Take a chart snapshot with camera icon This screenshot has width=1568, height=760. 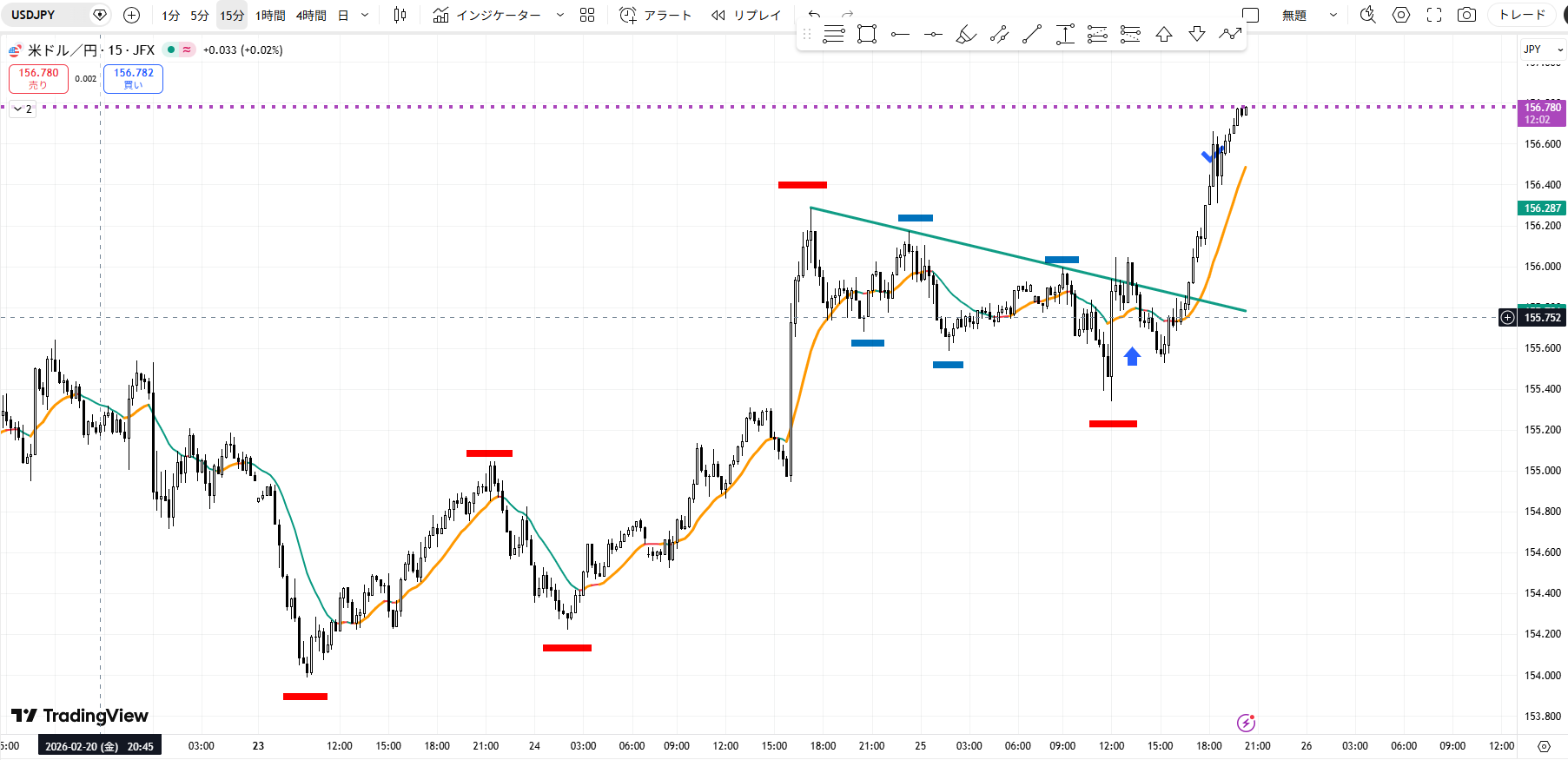[x=1466, y=15]
